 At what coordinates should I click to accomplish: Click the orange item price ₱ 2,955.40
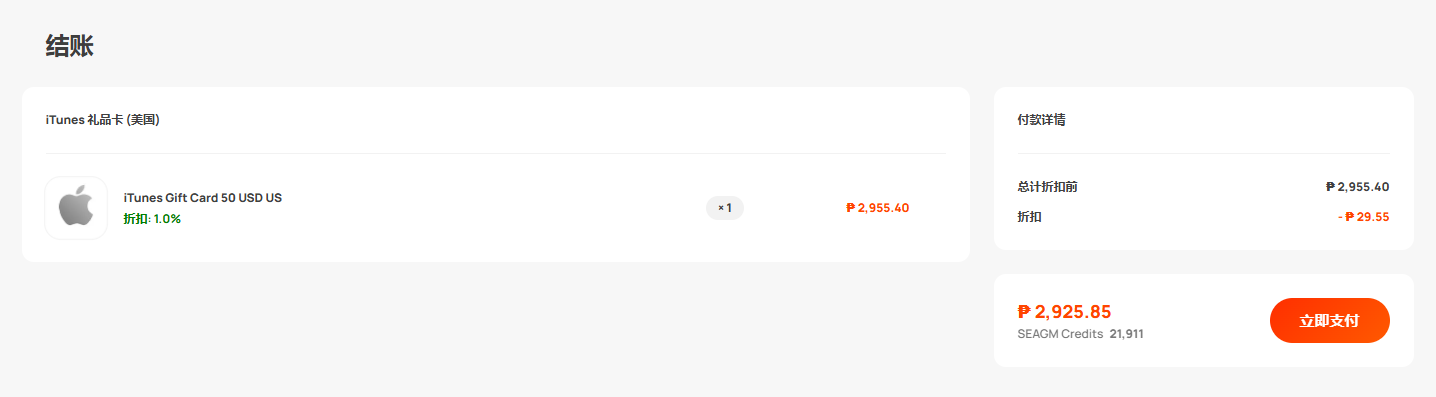coord(877,208)
